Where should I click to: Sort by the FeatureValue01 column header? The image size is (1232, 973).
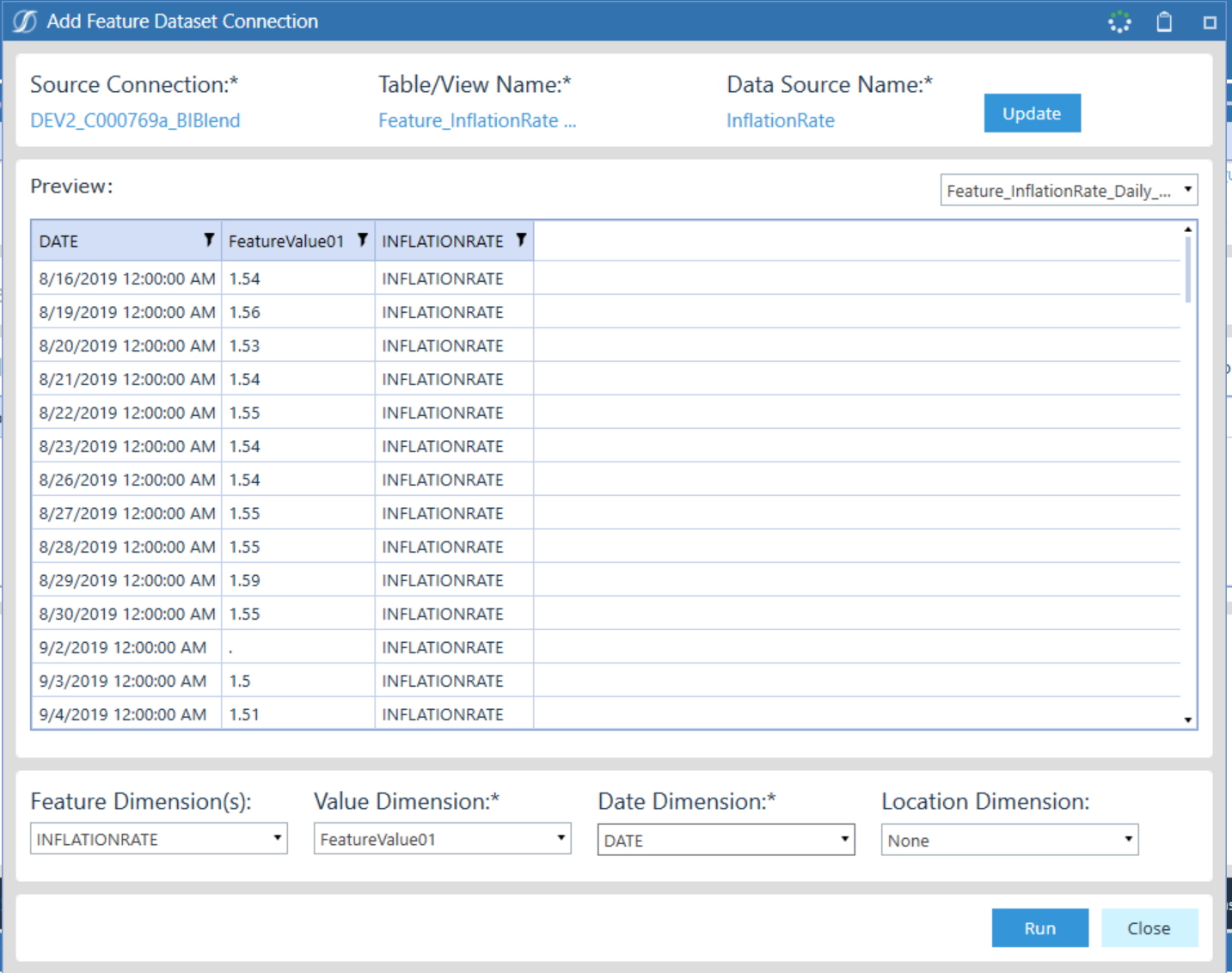pos(285,242)
